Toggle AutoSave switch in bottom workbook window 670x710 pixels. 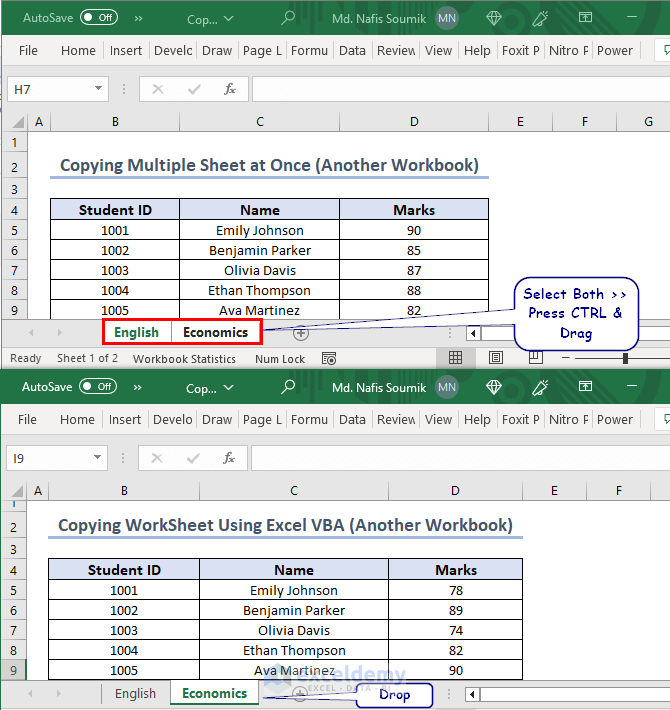(x=98, y=387)
